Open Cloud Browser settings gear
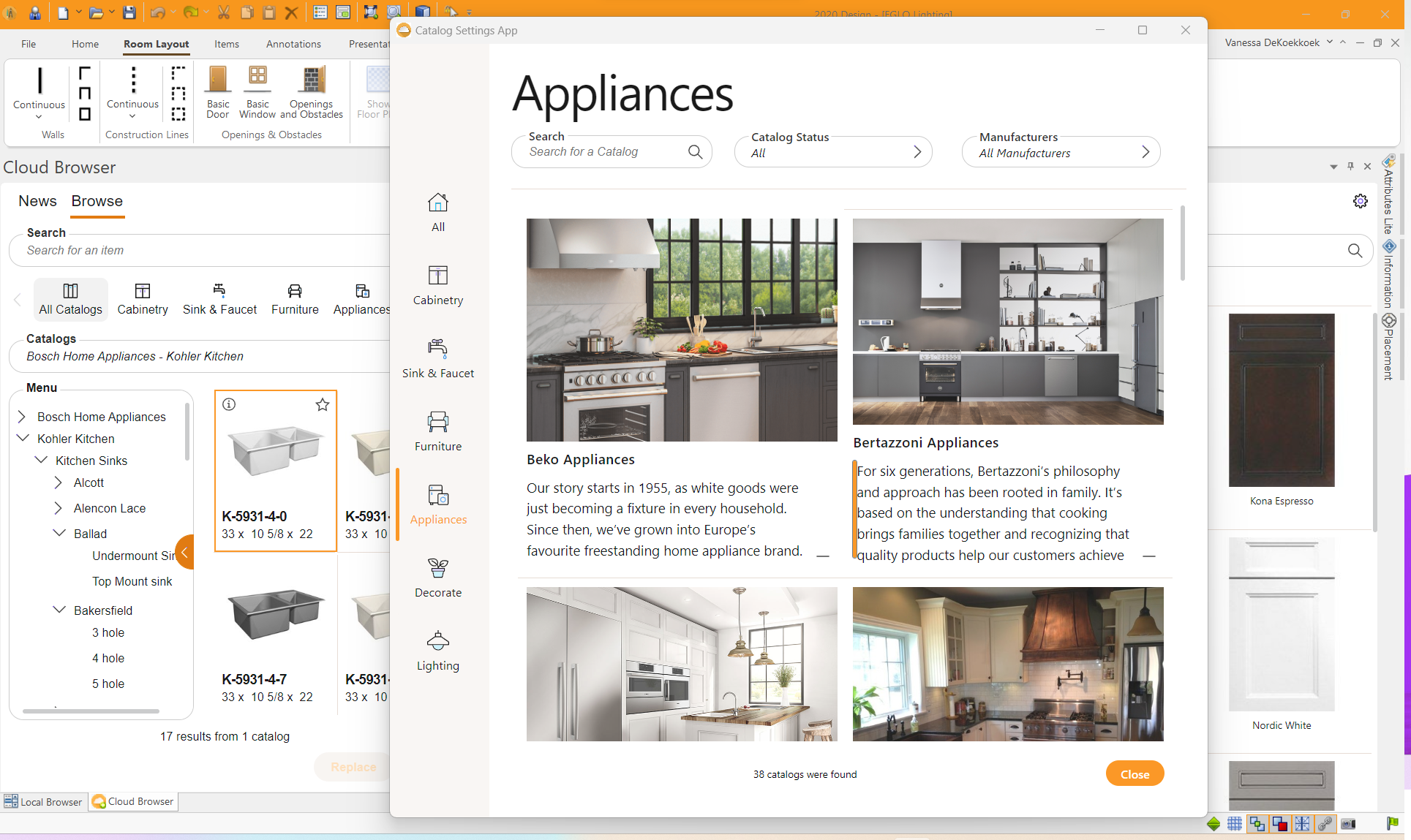Screen dimensions: 1411x840 [x=1360, y=201]
